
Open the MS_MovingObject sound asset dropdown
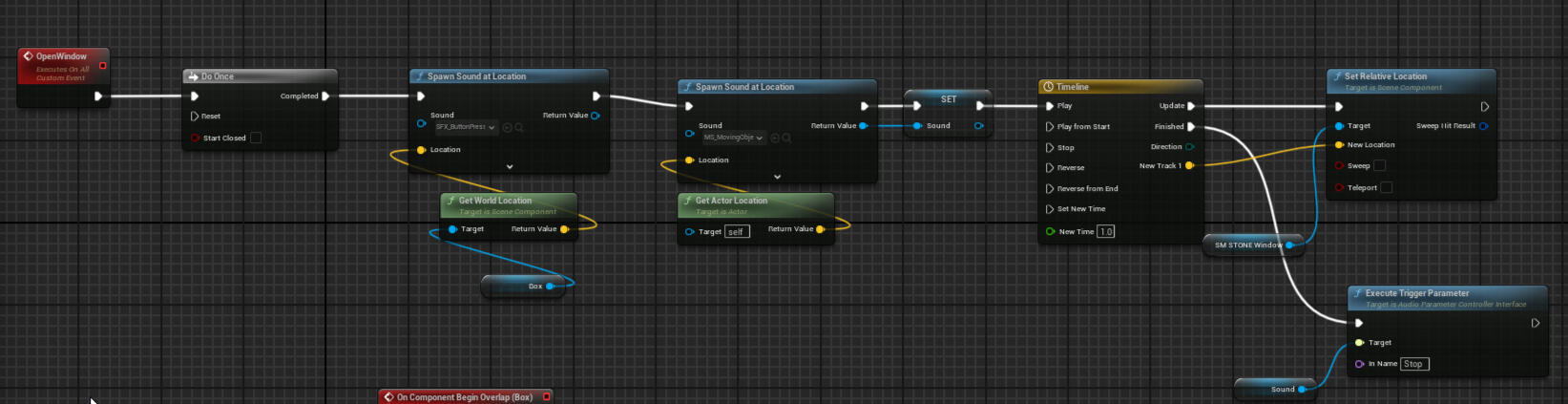(734, 138)
